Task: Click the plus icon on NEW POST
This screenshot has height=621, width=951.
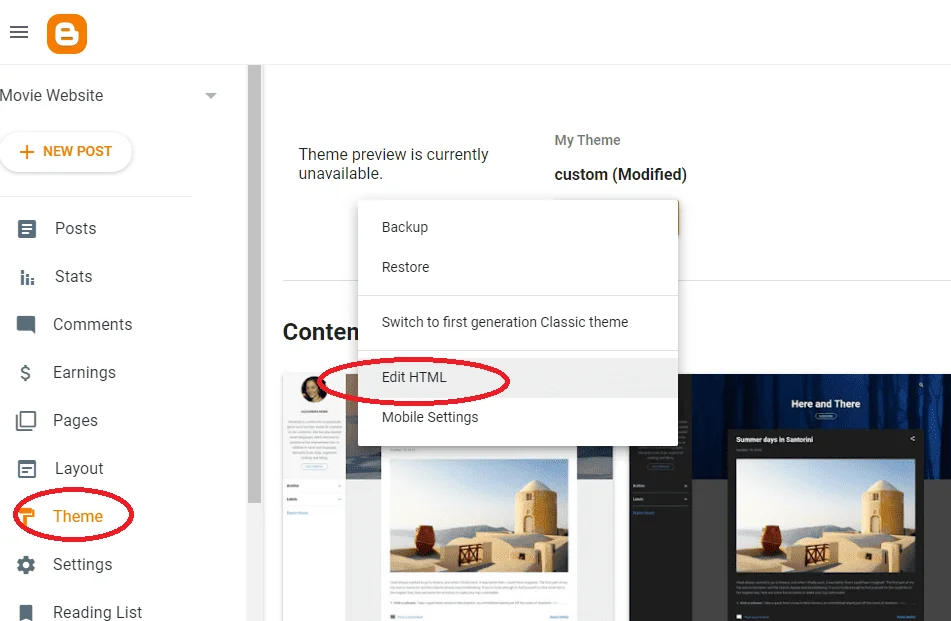Action: point(27,152)
